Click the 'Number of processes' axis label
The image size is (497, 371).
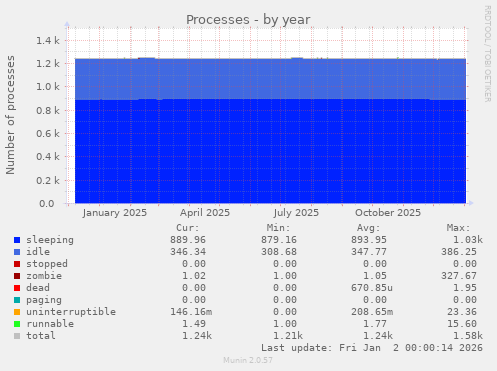click(x=10, y=115)
